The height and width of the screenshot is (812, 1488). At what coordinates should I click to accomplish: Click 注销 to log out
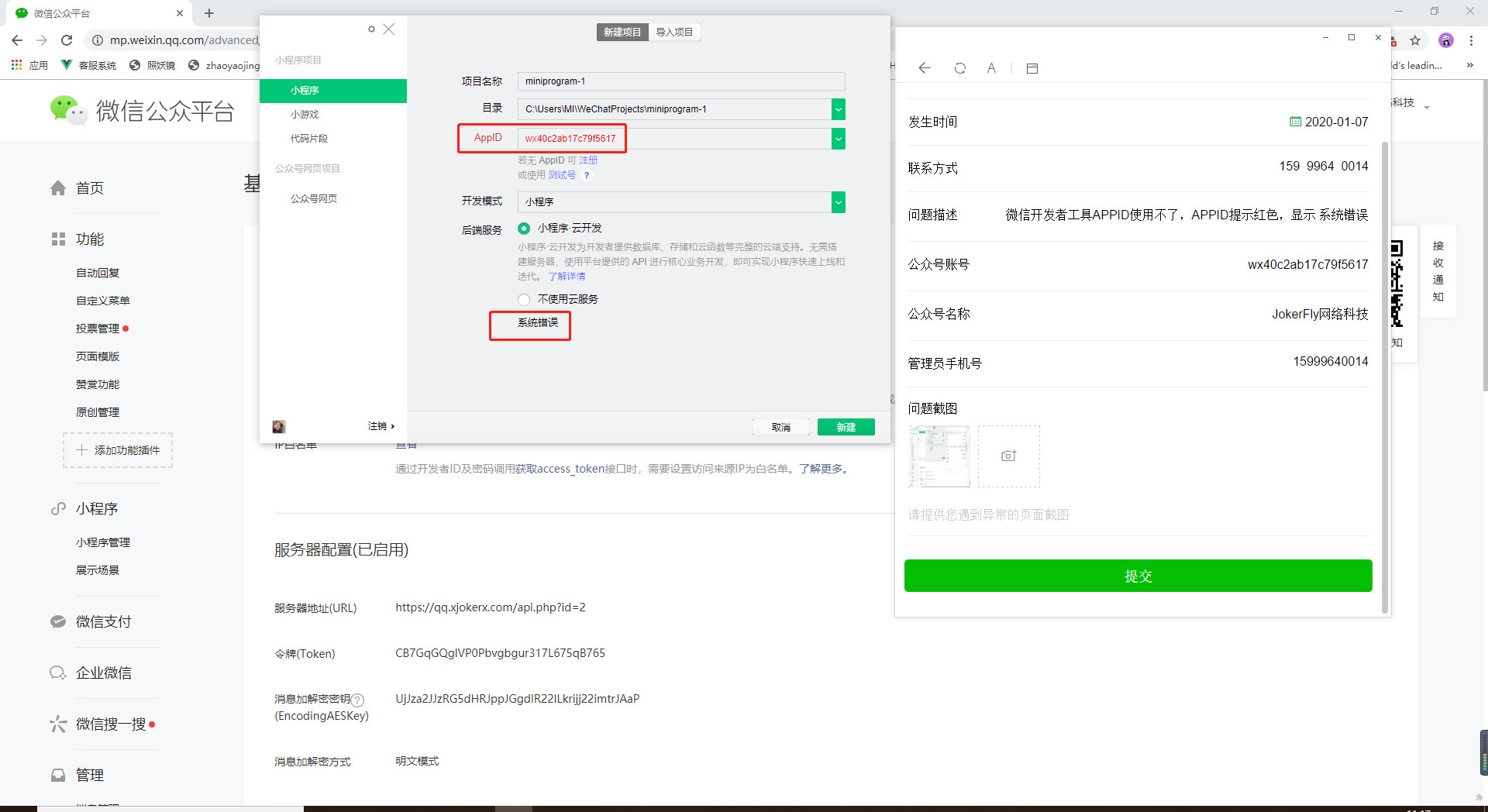point(381,426)
